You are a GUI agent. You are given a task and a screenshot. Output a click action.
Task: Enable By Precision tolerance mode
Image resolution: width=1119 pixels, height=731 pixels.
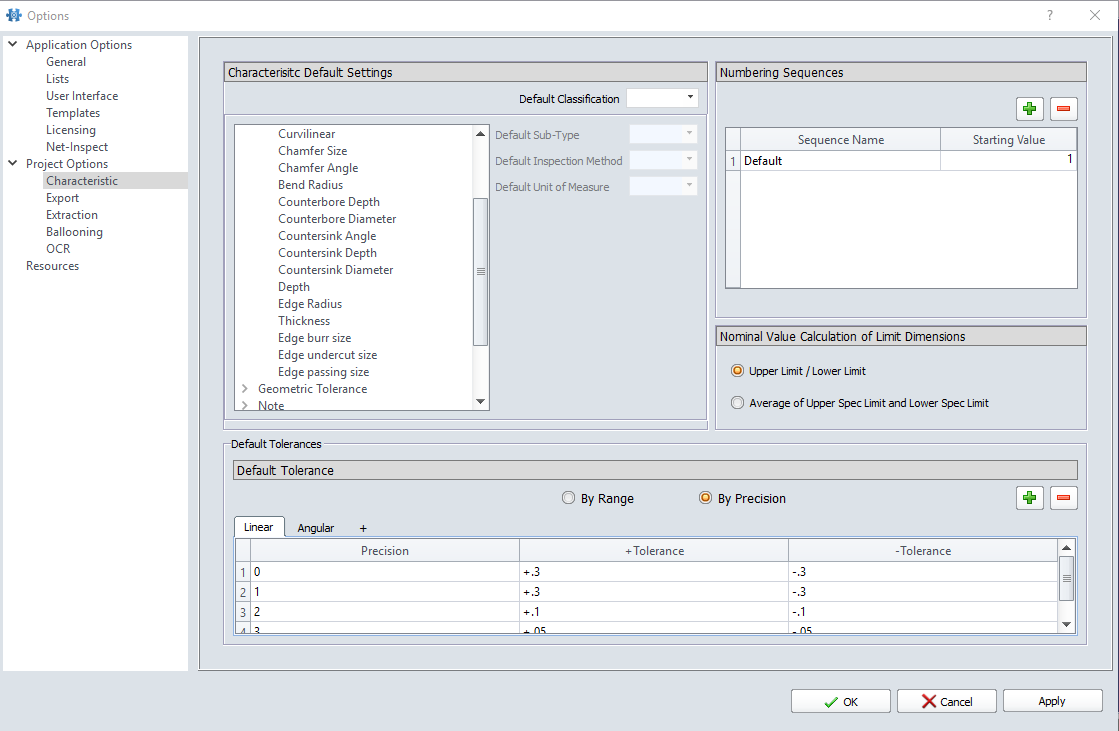(706, 498)
